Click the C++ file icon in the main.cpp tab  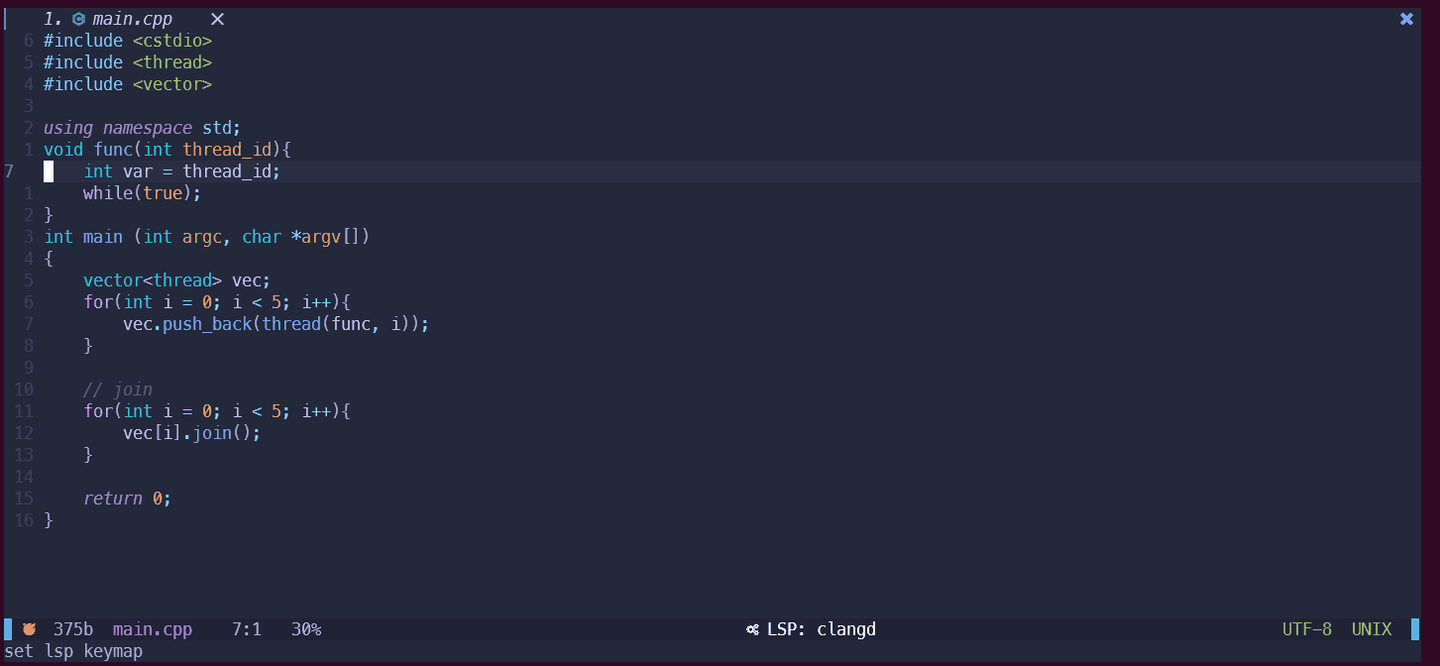point(79,19)
